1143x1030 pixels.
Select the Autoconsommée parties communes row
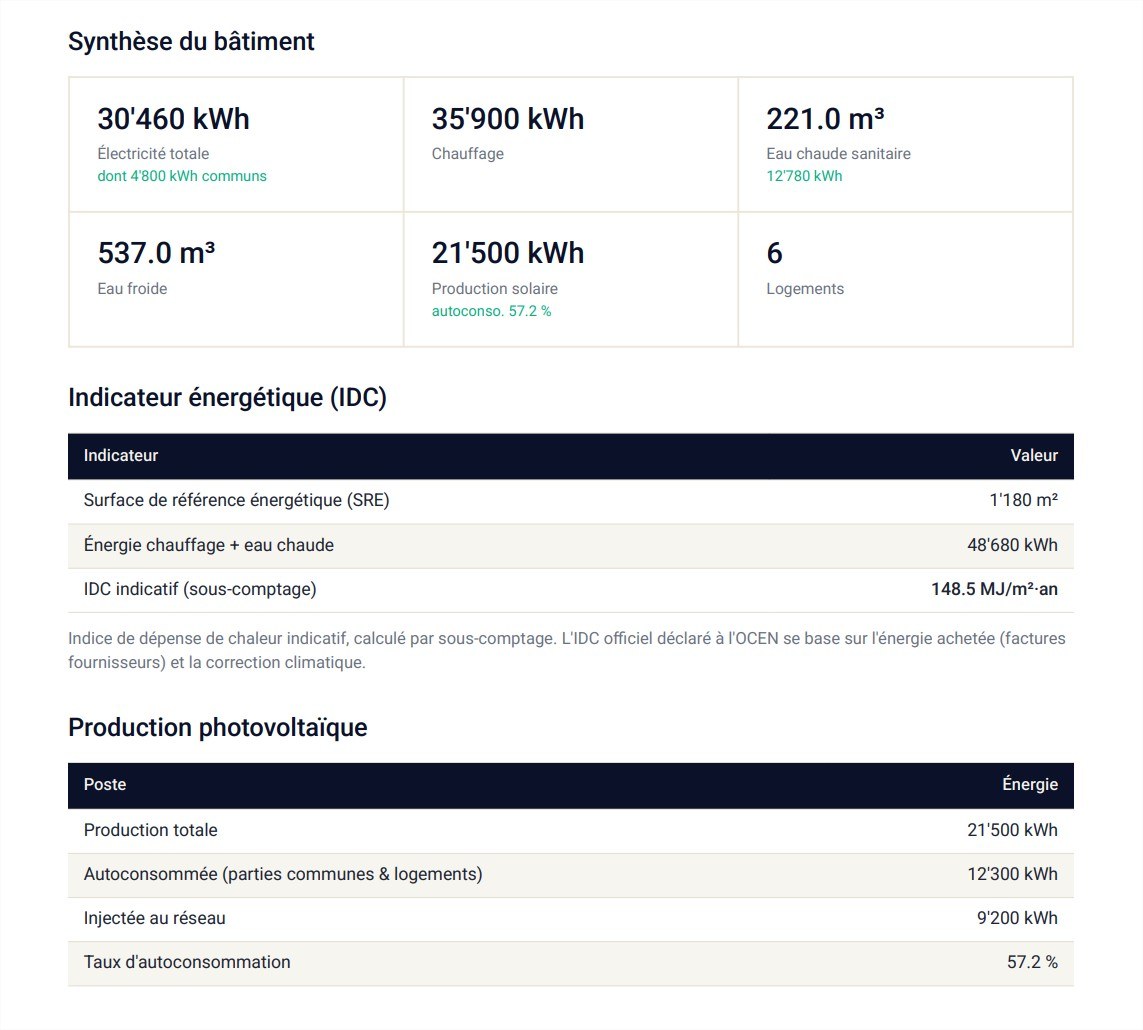[571, 875]
